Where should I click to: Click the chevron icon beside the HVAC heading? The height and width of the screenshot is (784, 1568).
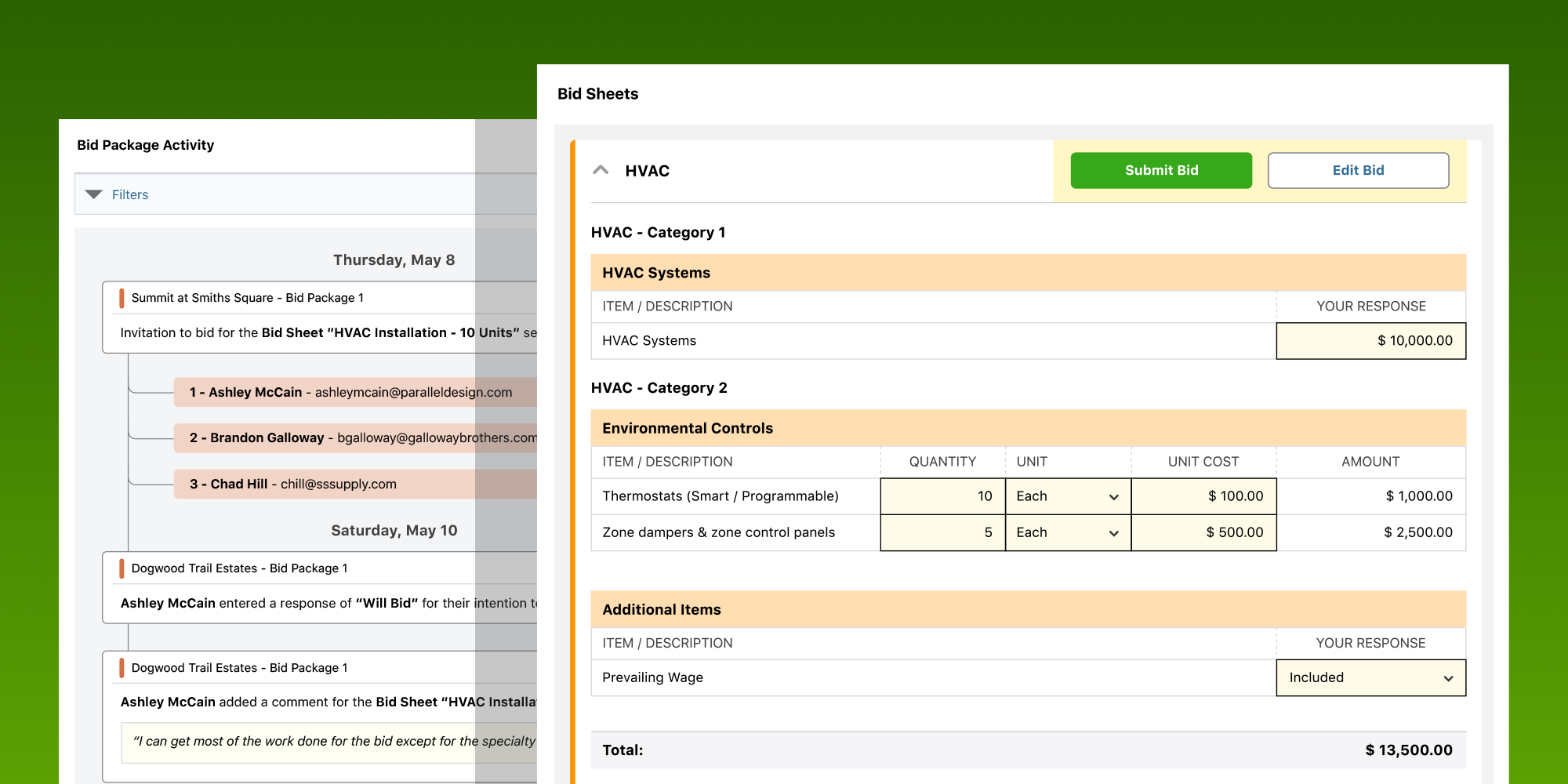point(601,169)
